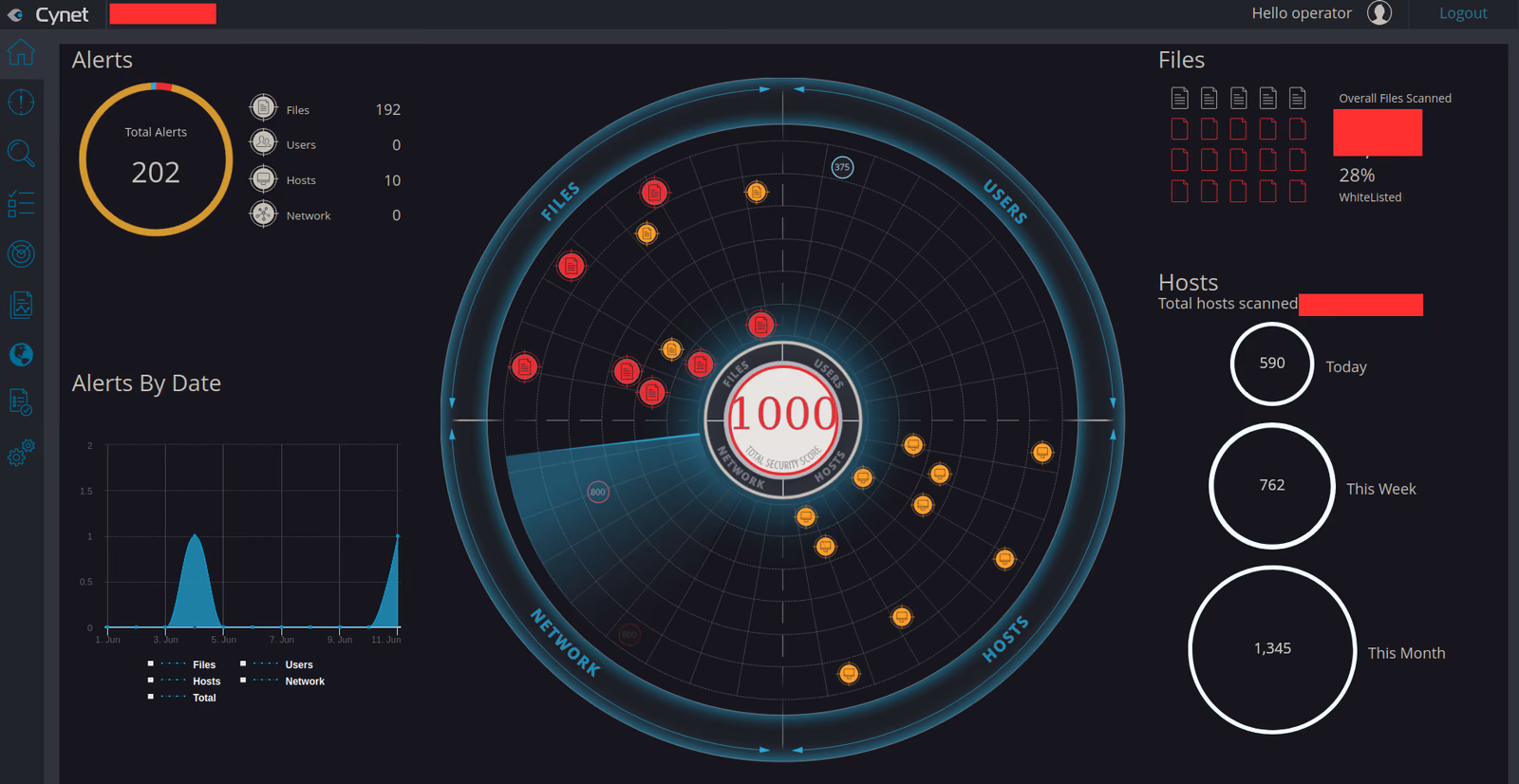Click the USERS label on radar outer ring
Image resolution: width=1519 pixels, height=784 pixels.
[1005, 201]
